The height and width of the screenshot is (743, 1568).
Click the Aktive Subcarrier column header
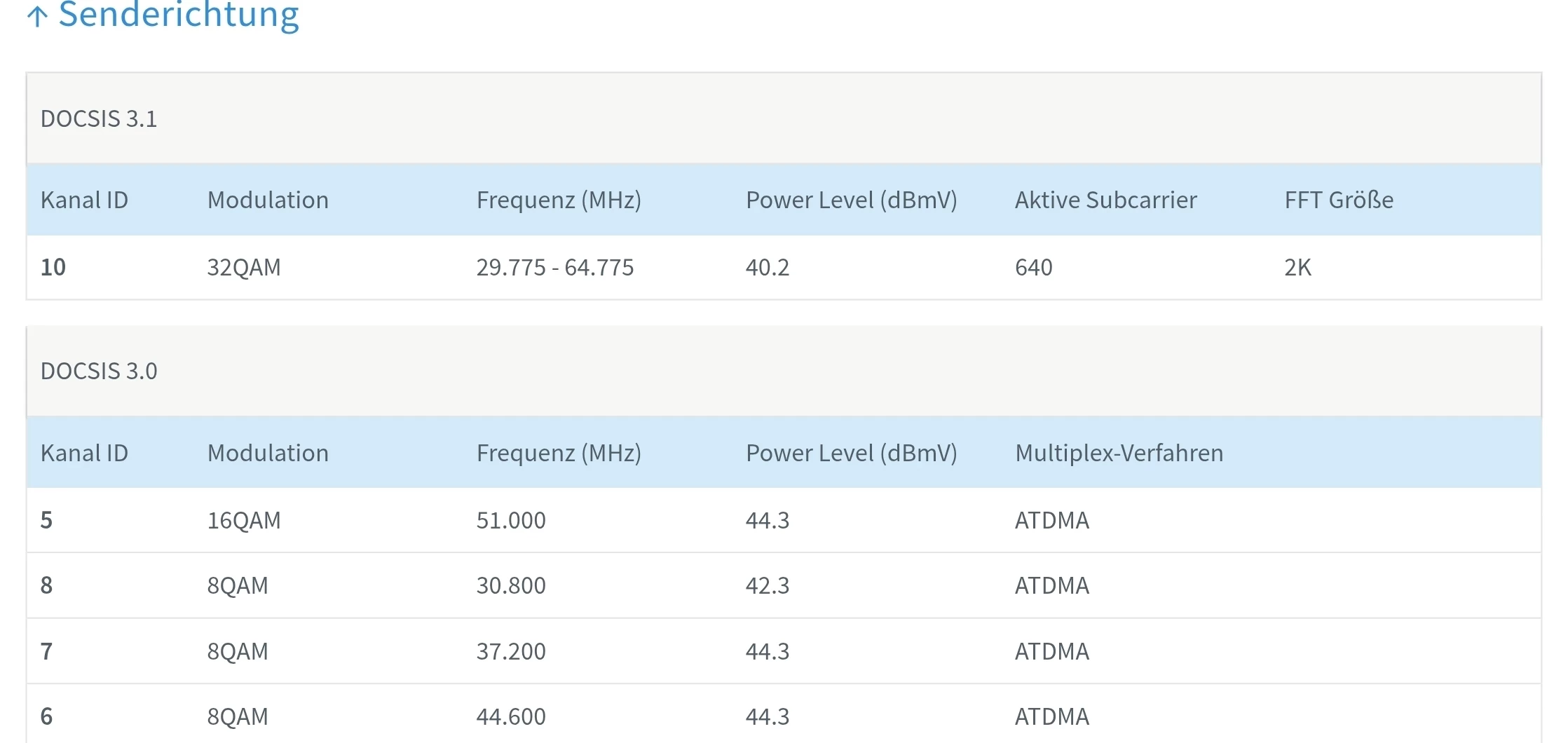pos(1105,200)
